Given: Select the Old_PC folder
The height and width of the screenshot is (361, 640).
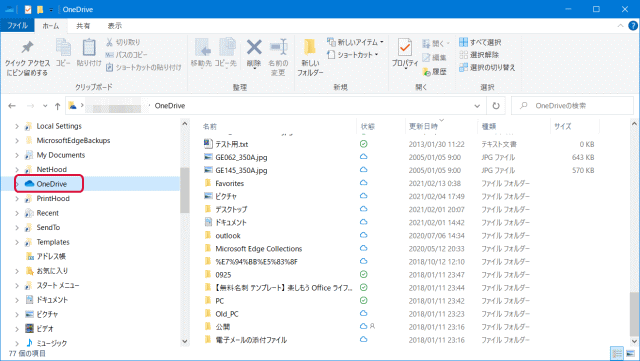Looking at the screenshot, I should (227, 314).
